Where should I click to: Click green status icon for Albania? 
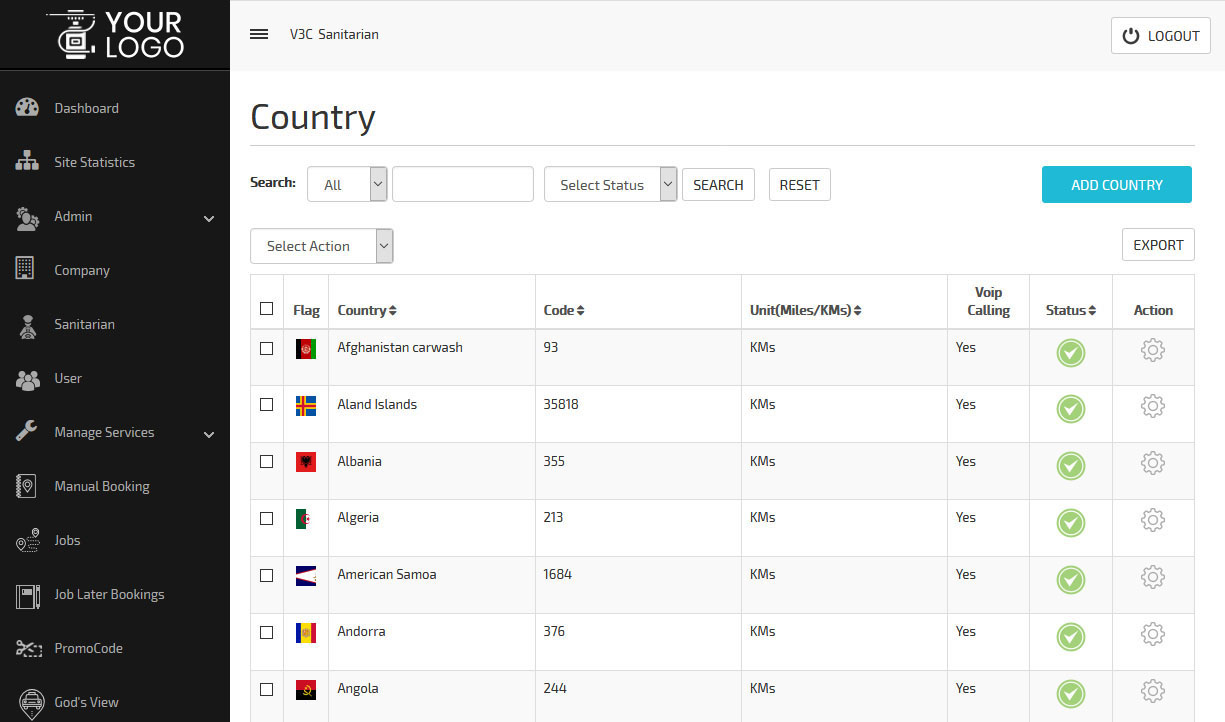point(1071,466)
